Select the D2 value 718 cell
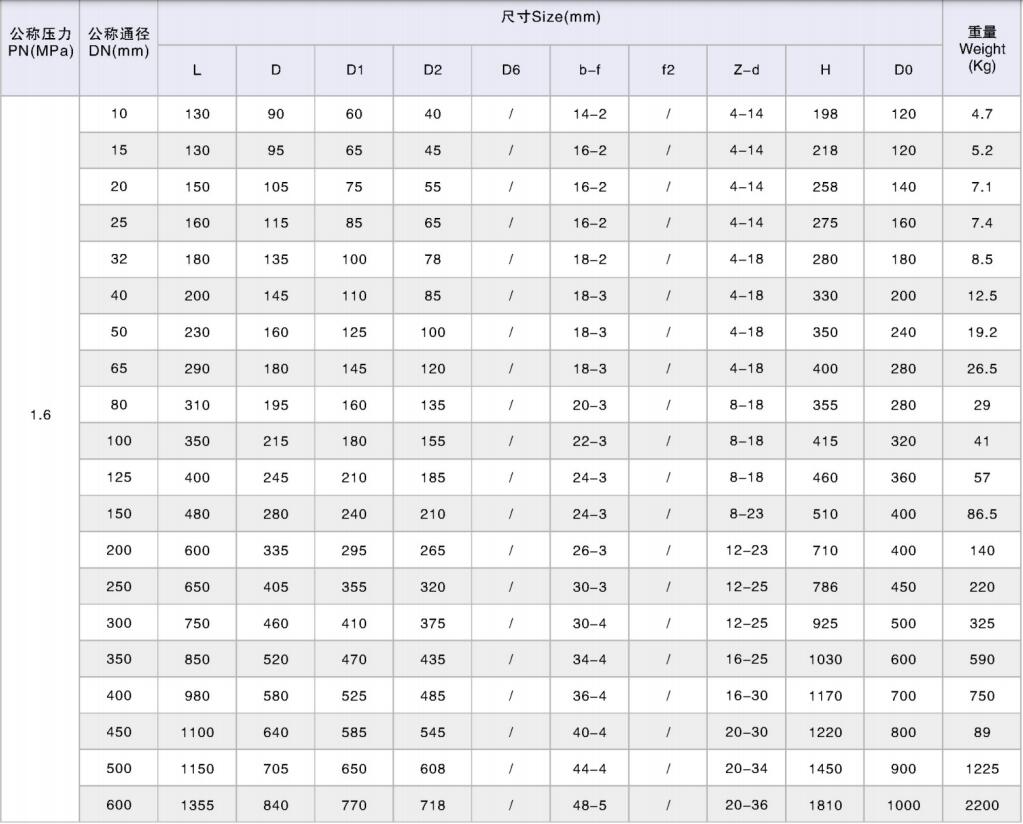Viewport: 1023px width, 824px height. (x=432, y=805)
